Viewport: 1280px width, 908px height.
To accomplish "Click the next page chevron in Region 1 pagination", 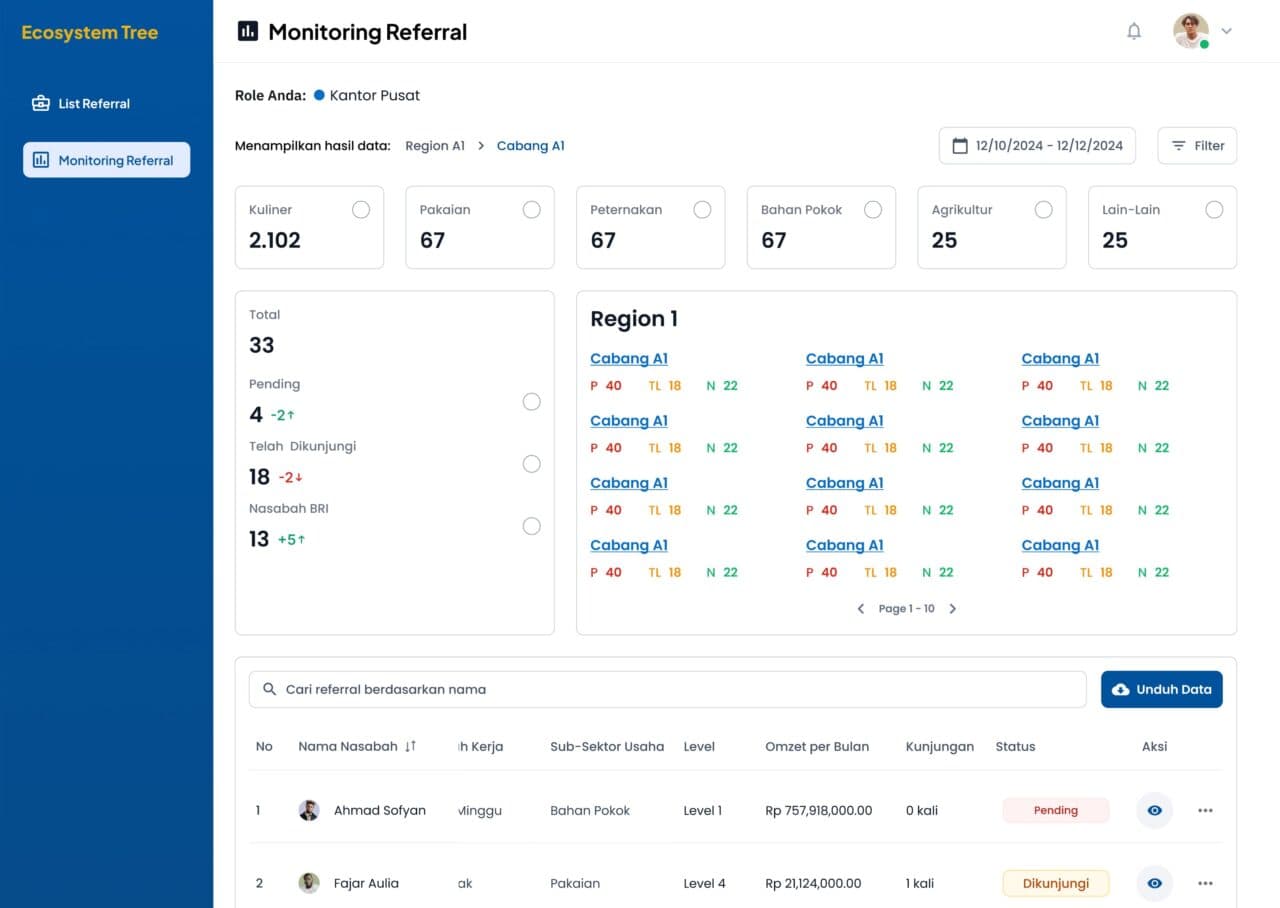I will click(x=952, y=608).
